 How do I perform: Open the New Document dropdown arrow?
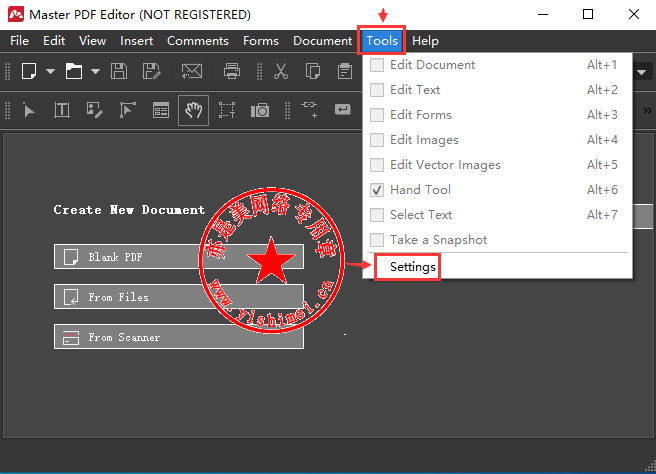(50, 72)
